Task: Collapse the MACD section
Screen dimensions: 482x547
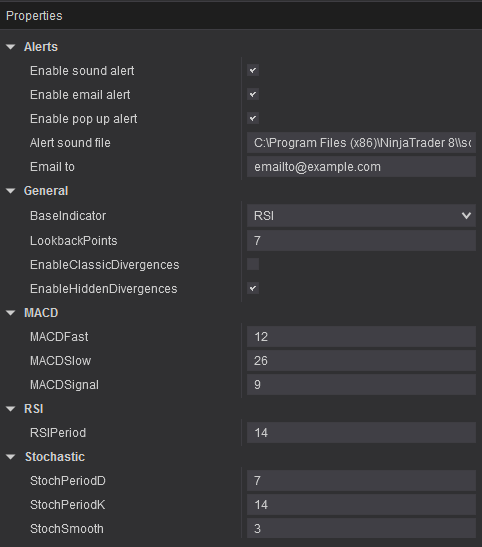Action: point(11,313)
